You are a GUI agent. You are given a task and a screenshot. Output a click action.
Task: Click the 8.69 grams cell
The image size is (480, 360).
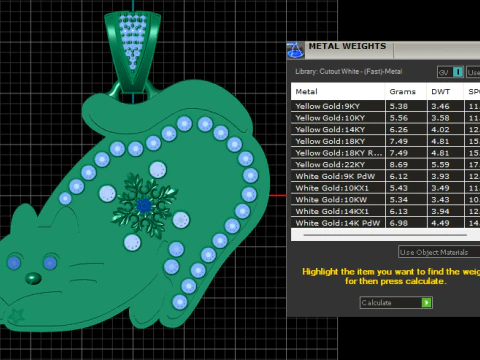pos(406,164)
